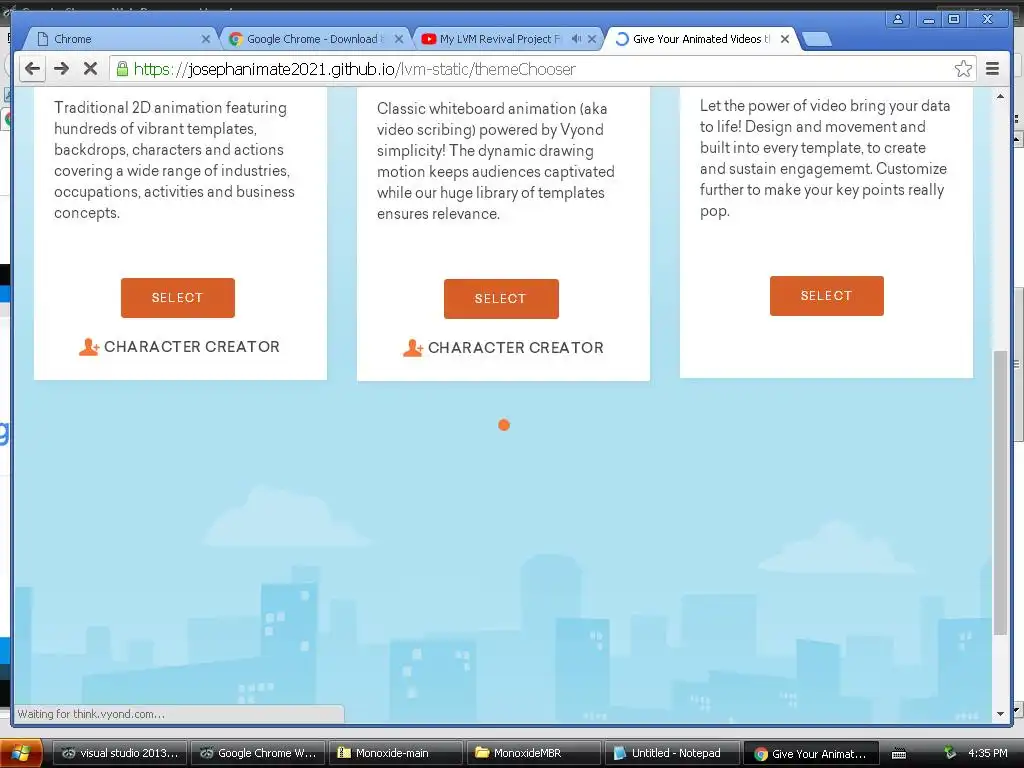The width and height of the screenshot is (1024, 768).
Task: Go forward with the browser forward arrow
Action: [61, 69]
